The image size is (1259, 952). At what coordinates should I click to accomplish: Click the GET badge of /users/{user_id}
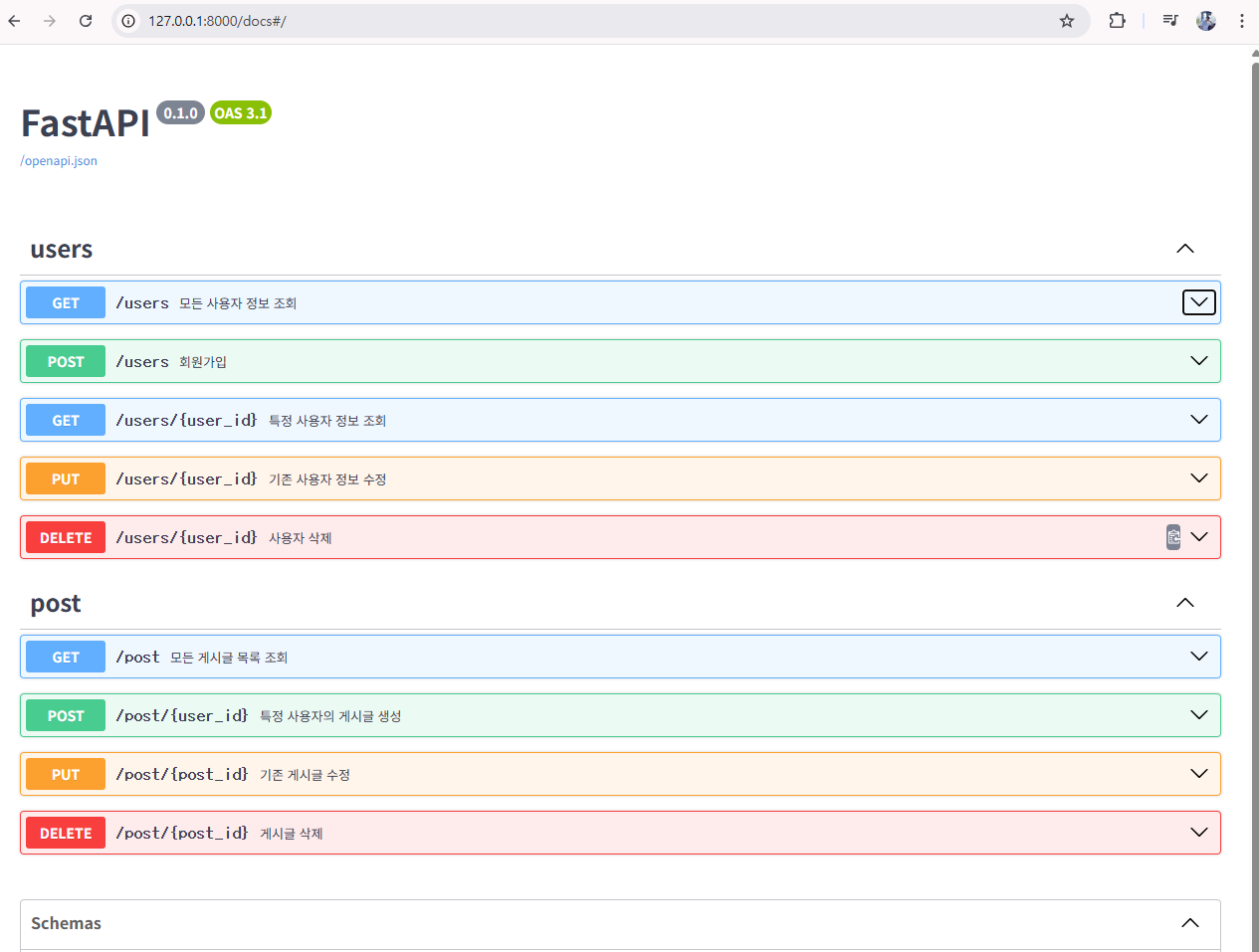click(x=66, y=420)
